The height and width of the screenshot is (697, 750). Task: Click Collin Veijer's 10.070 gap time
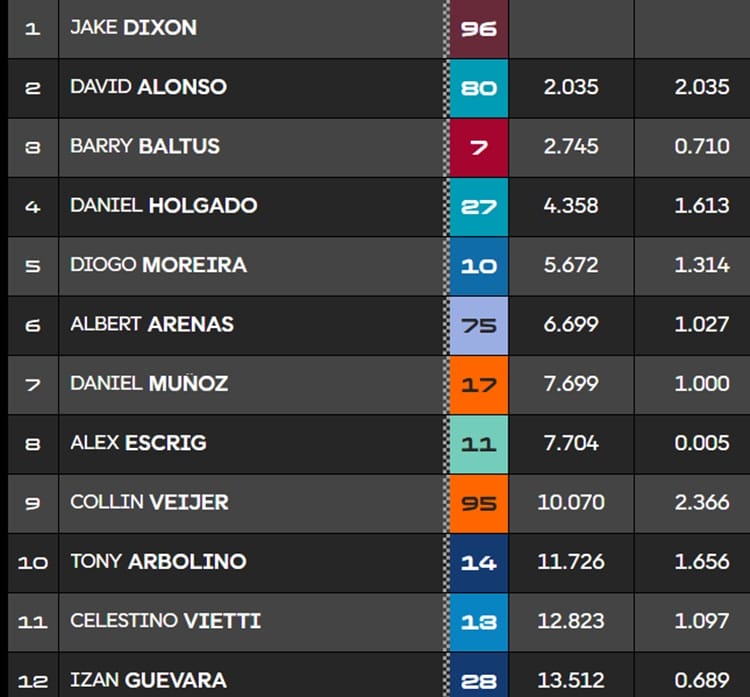[x=571, y=502]
